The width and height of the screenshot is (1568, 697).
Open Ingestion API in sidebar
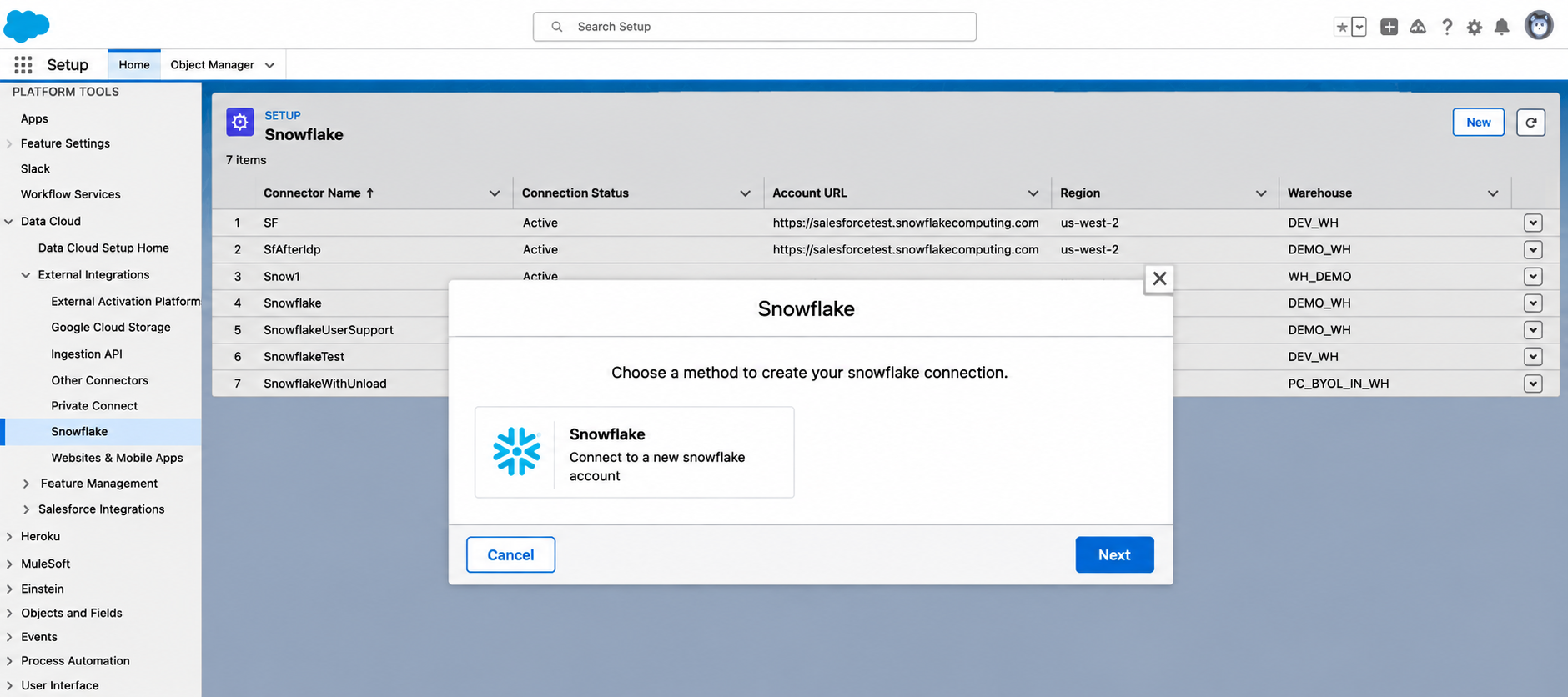pyautogui.click(x=87, y=354)
